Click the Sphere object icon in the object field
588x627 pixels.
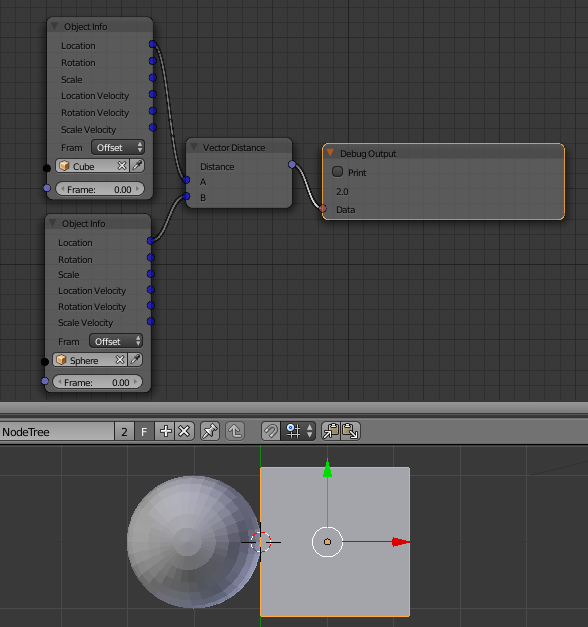[61, 359]
